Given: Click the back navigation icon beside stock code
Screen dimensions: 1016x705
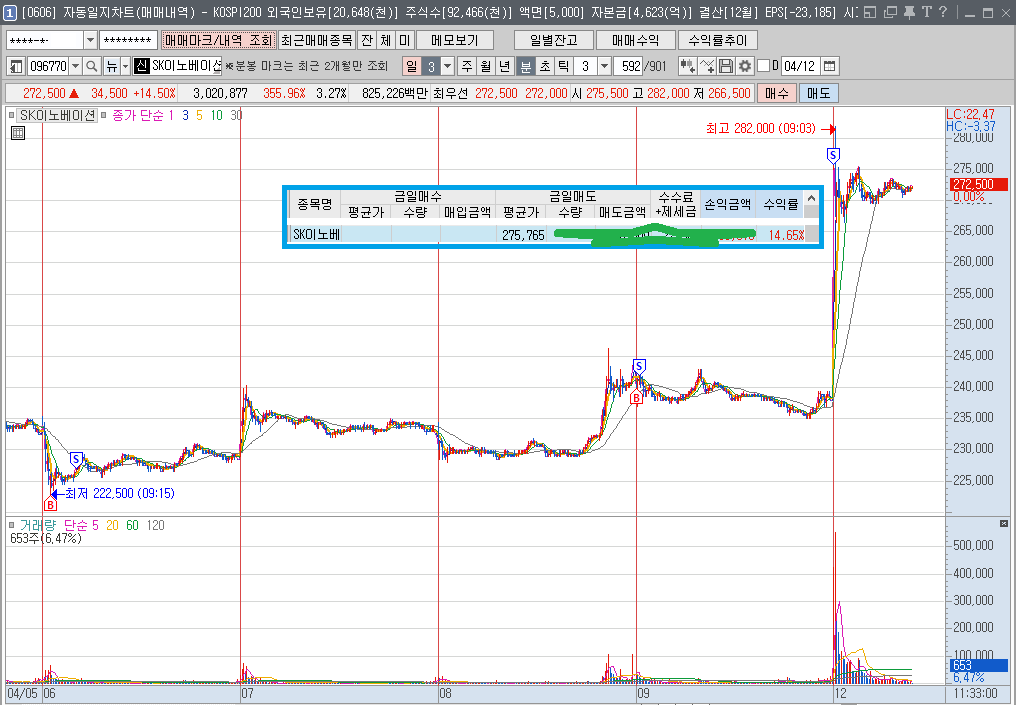Looking at the screenshot, I should pos(16,66).
